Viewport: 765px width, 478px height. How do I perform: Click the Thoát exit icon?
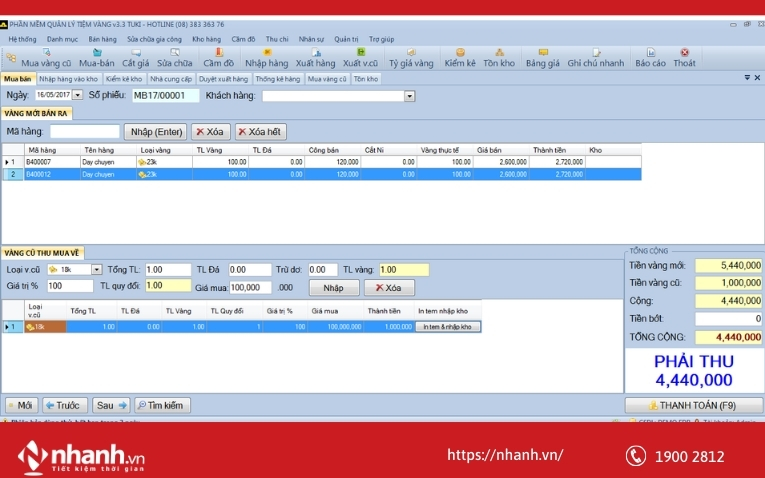point(685,57)
